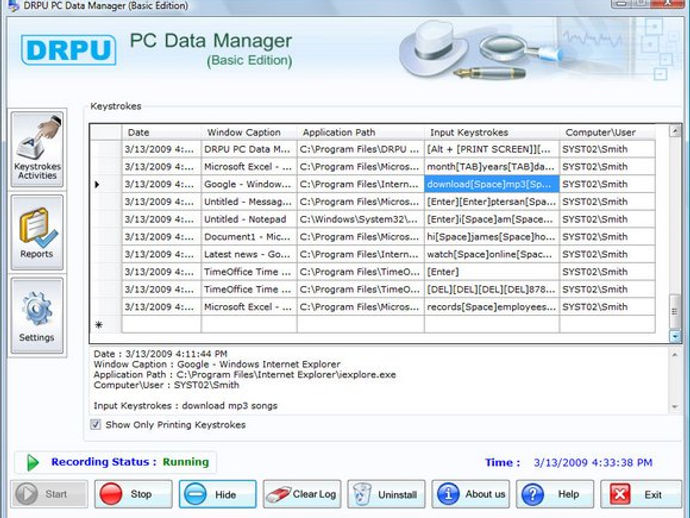
Task: Select the 'records[Space]employees...' keystrokes cell
Action: 492,307
